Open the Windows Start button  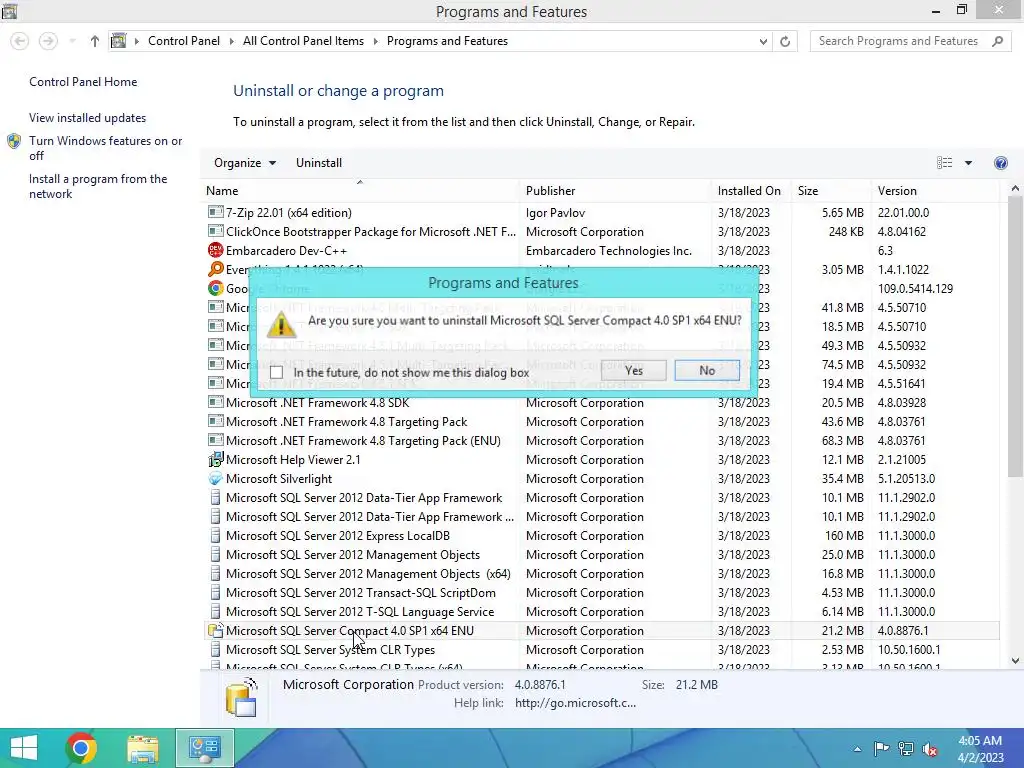pos(24,748)
